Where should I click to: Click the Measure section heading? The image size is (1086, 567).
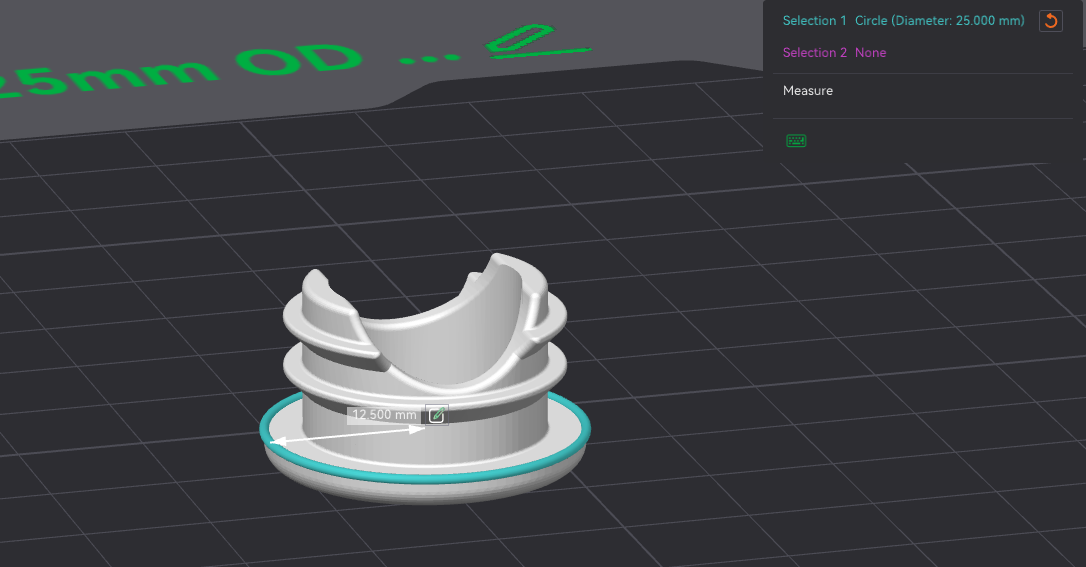[x=808, y=91]
